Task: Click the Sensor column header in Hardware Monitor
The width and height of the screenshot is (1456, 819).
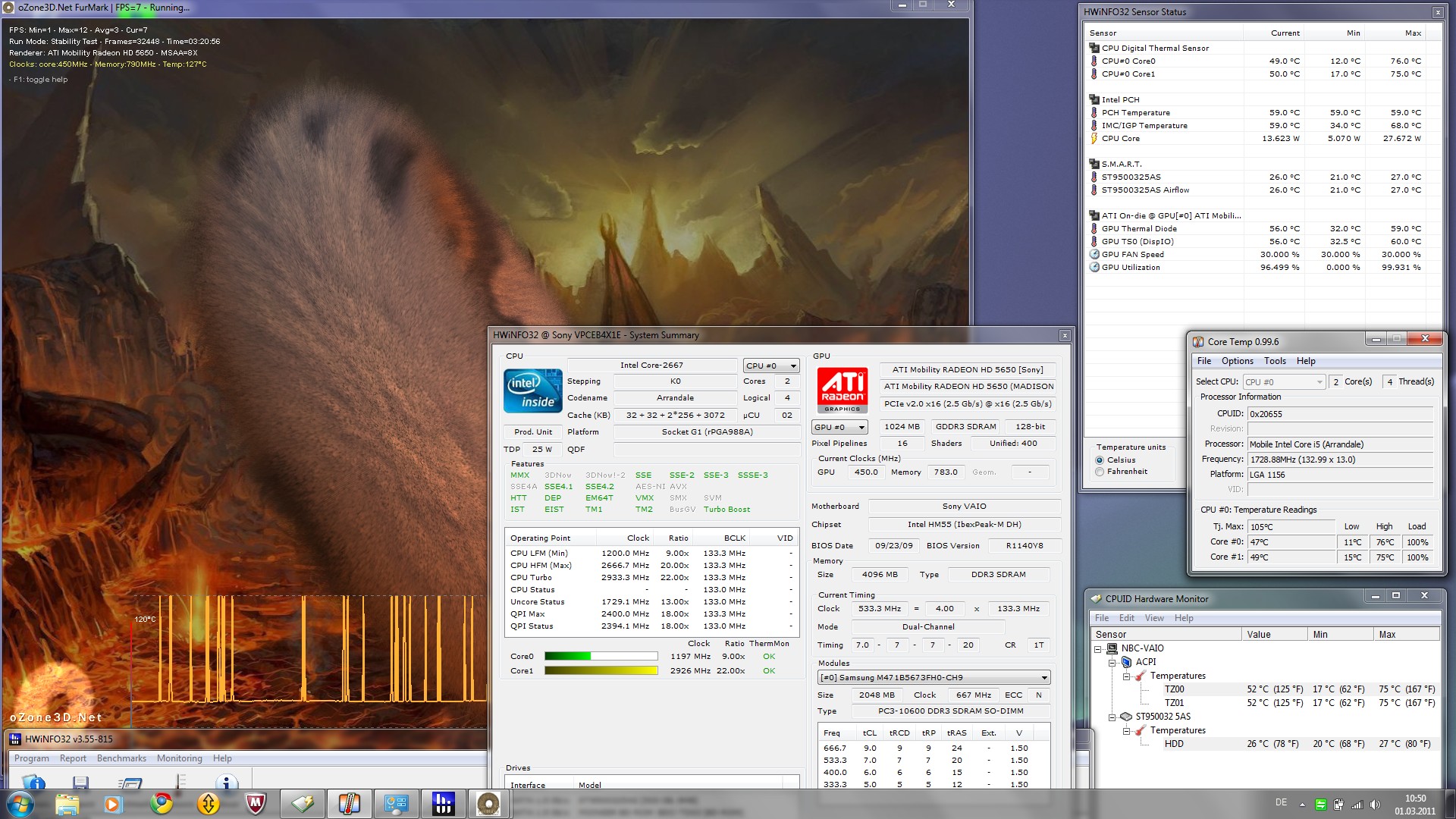Action: 1166,635
